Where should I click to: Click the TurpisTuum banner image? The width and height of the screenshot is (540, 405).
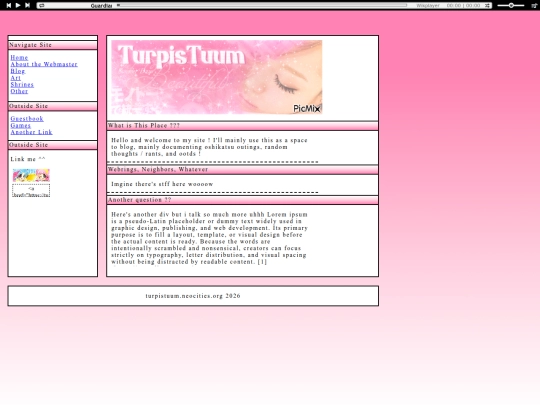(217, 77)
